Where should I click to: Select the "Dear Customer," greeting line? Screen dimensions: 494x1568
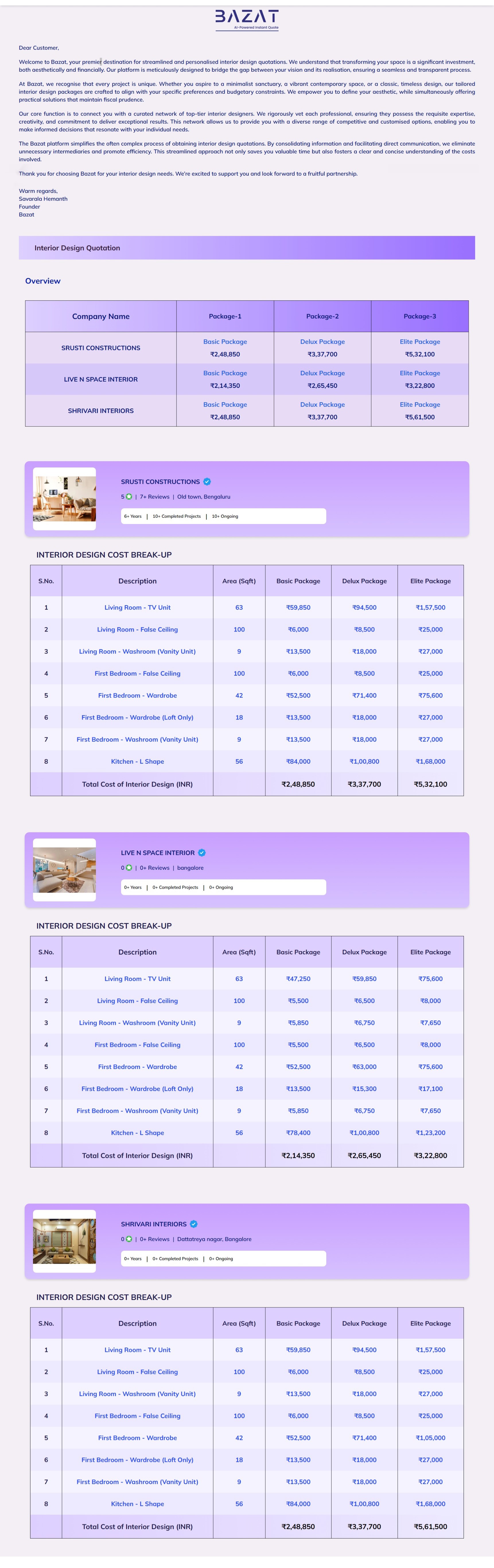pos(39,48)
